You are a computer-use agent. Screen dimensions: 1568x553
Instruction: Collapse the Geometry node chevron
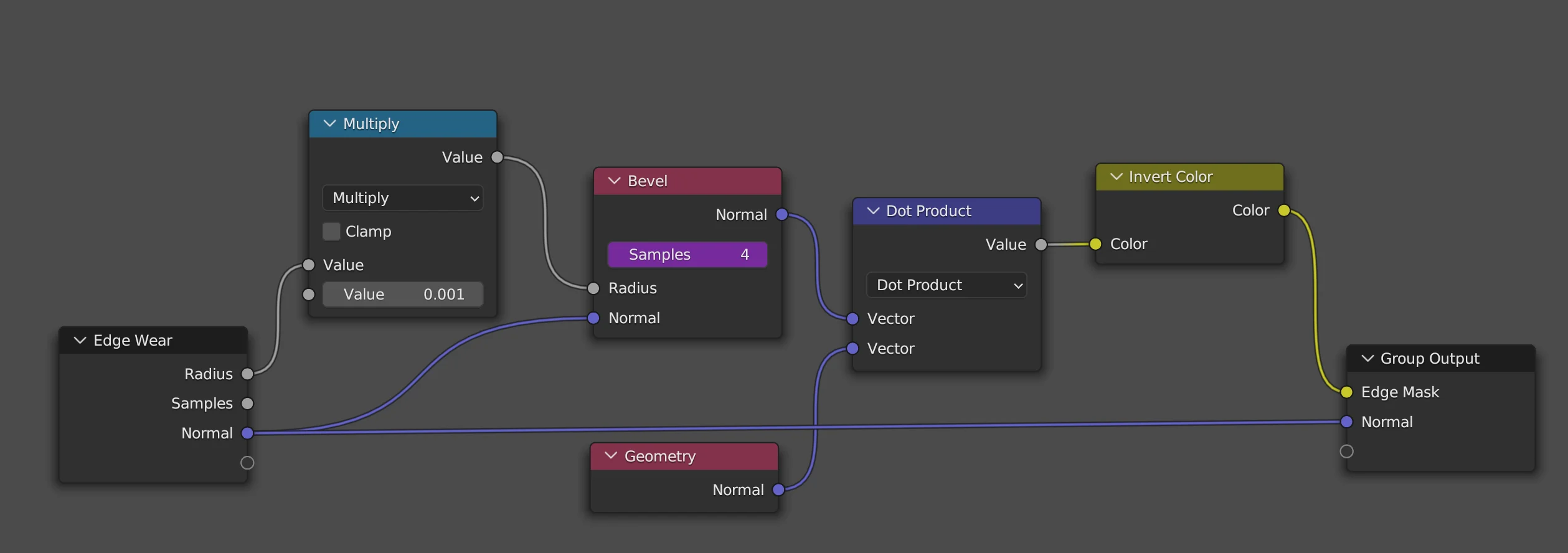(611, 455)
